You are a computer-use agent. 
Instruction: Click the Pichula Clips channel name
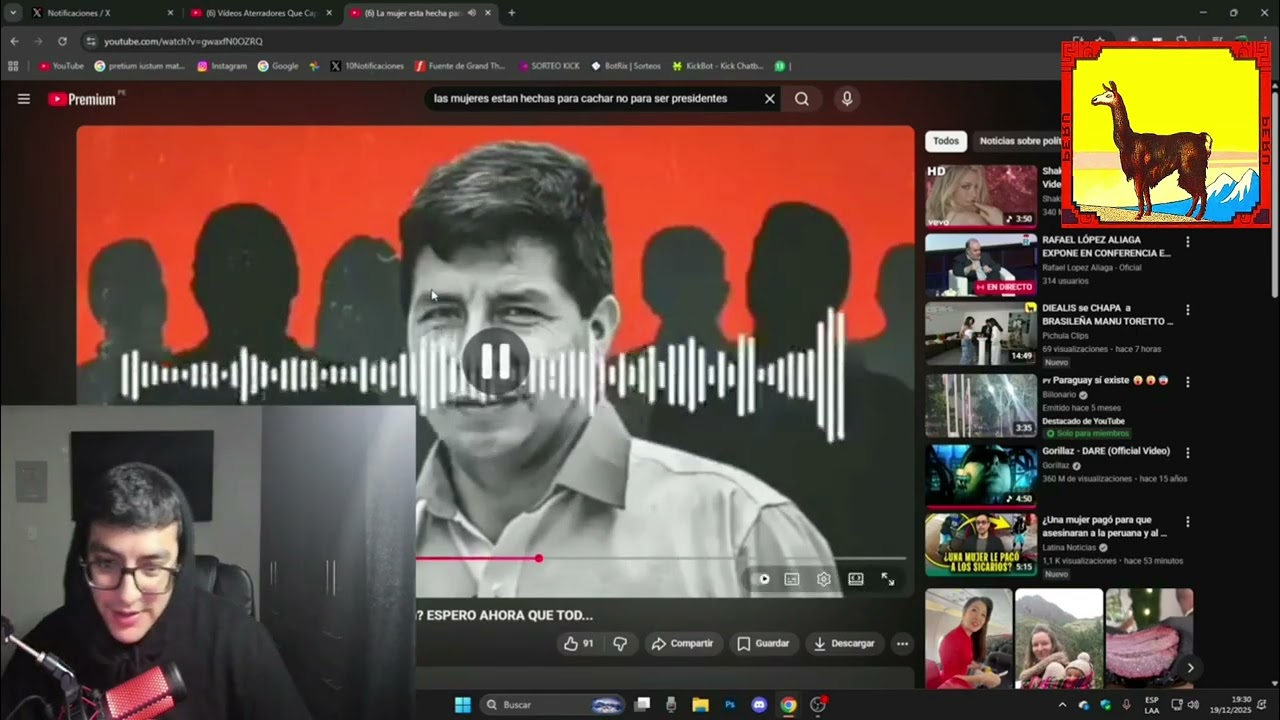click(x=1066, y=336)
